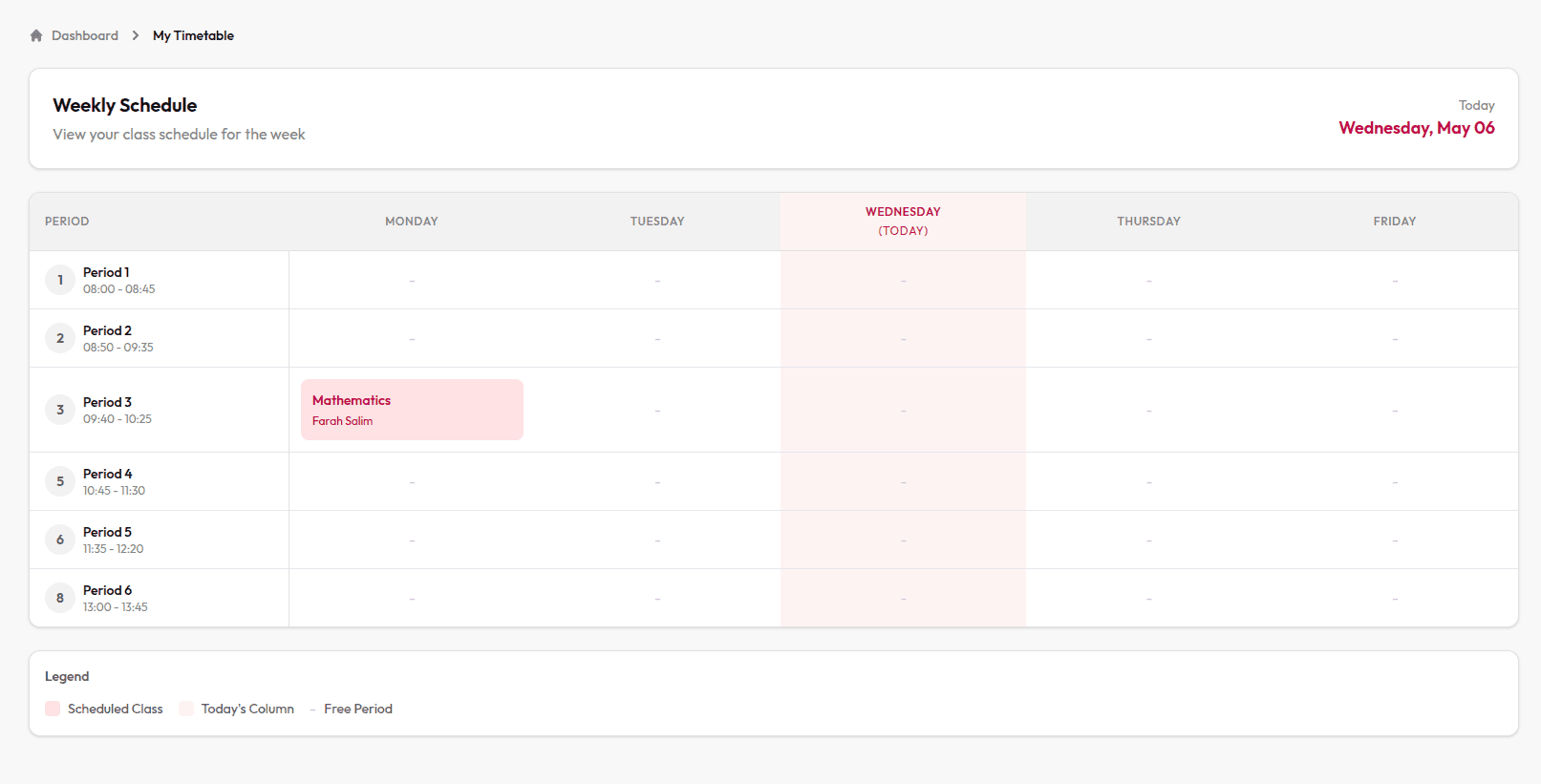
Task: Click the Today's Column legend label
Action: click(x=247, y=709)
